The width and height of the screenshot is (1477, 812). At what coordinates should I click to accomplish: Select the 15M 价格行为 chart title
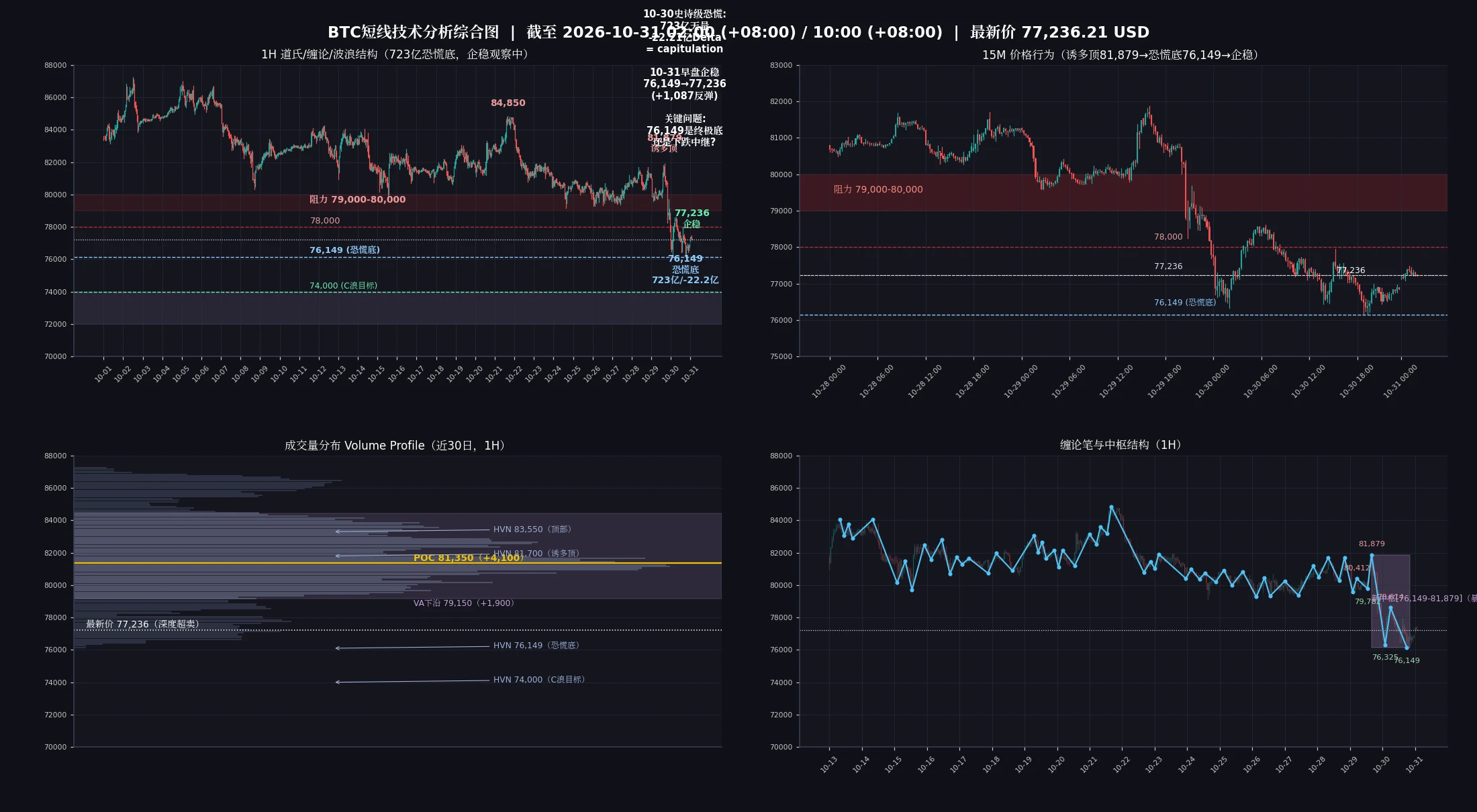coord(1123,54)
